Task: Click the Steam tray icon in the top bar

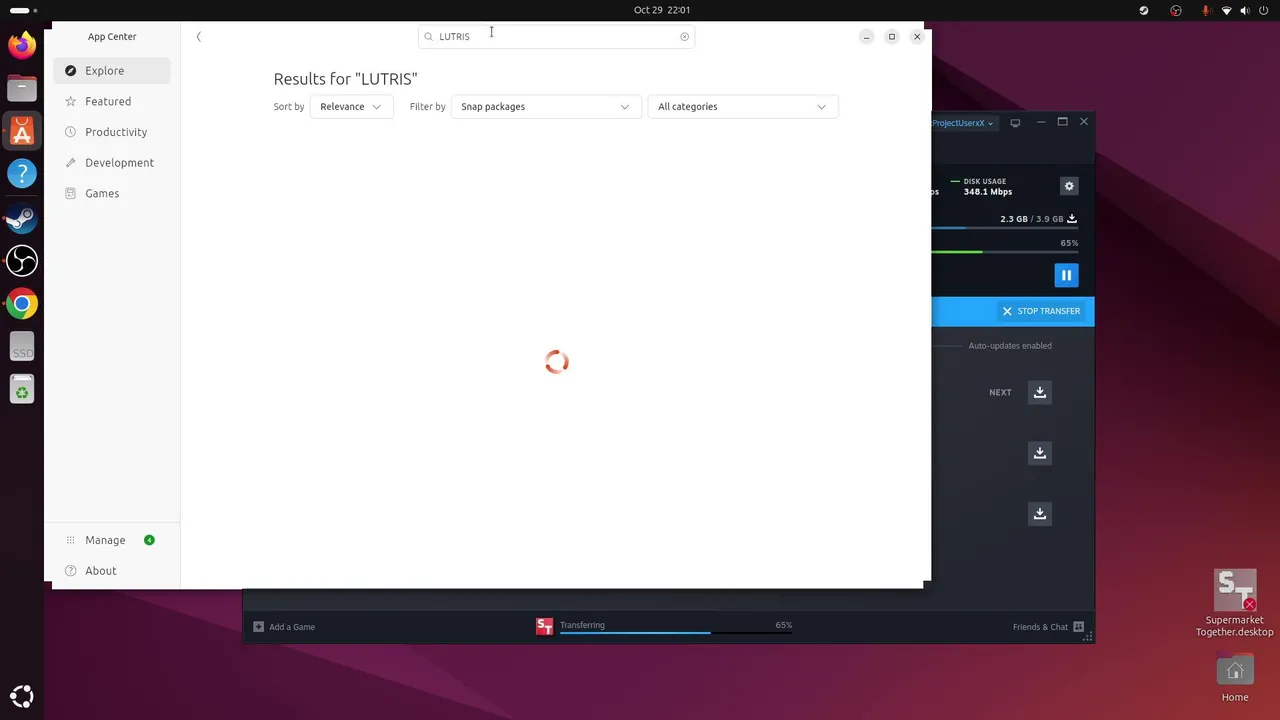Action: coord(1144,10)
